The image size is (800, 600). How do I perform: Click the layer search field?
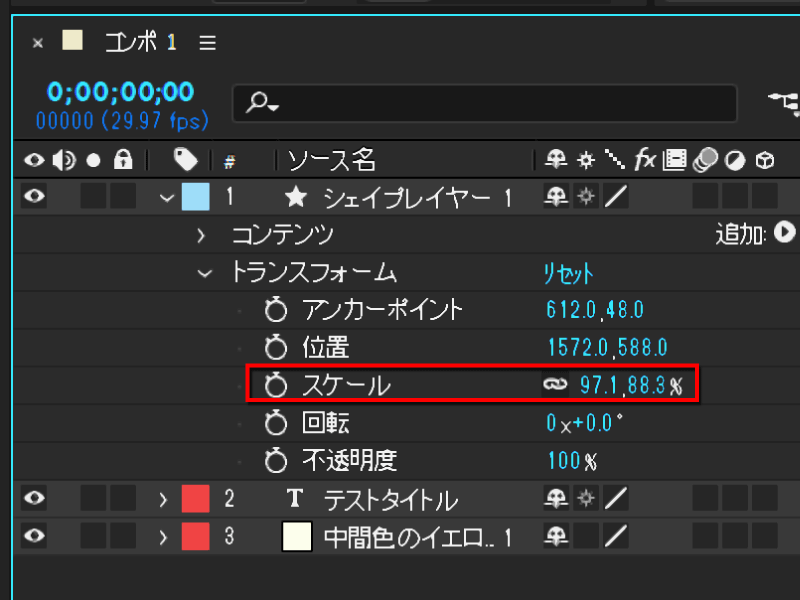click(485, 104)
